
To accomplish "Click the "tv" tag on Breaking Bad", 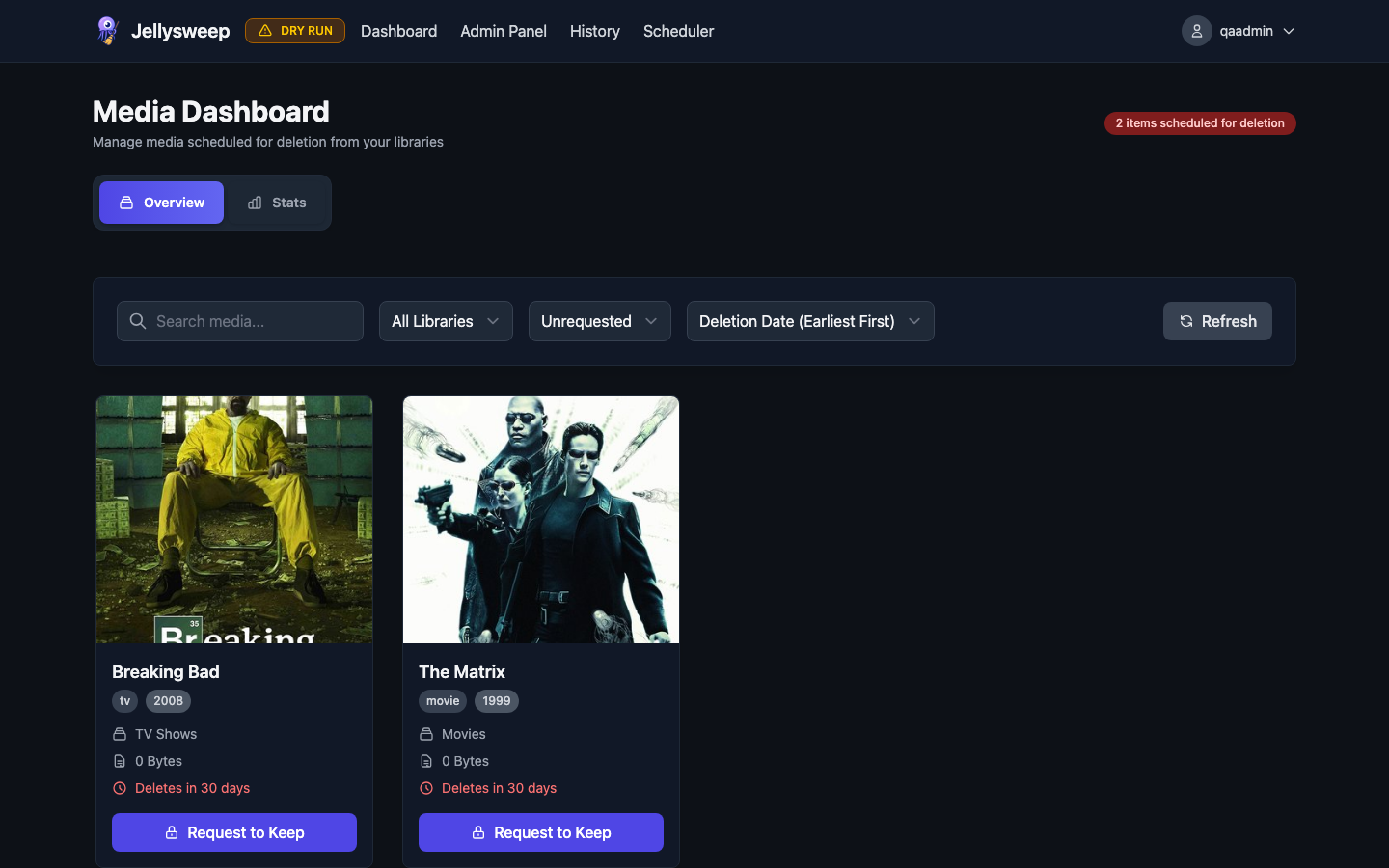I will pos(125,701).
